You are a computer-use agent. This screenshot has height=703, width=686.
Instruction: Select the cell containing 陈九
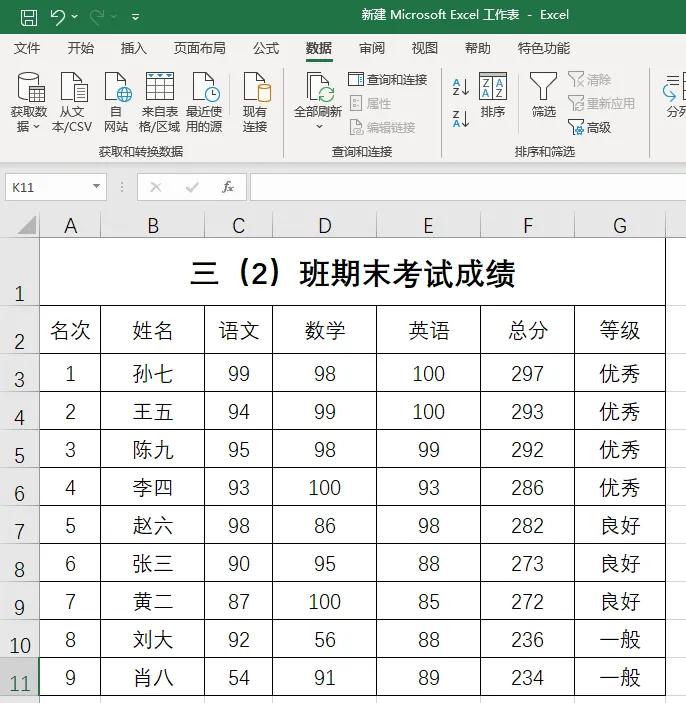tap(153, 449)
